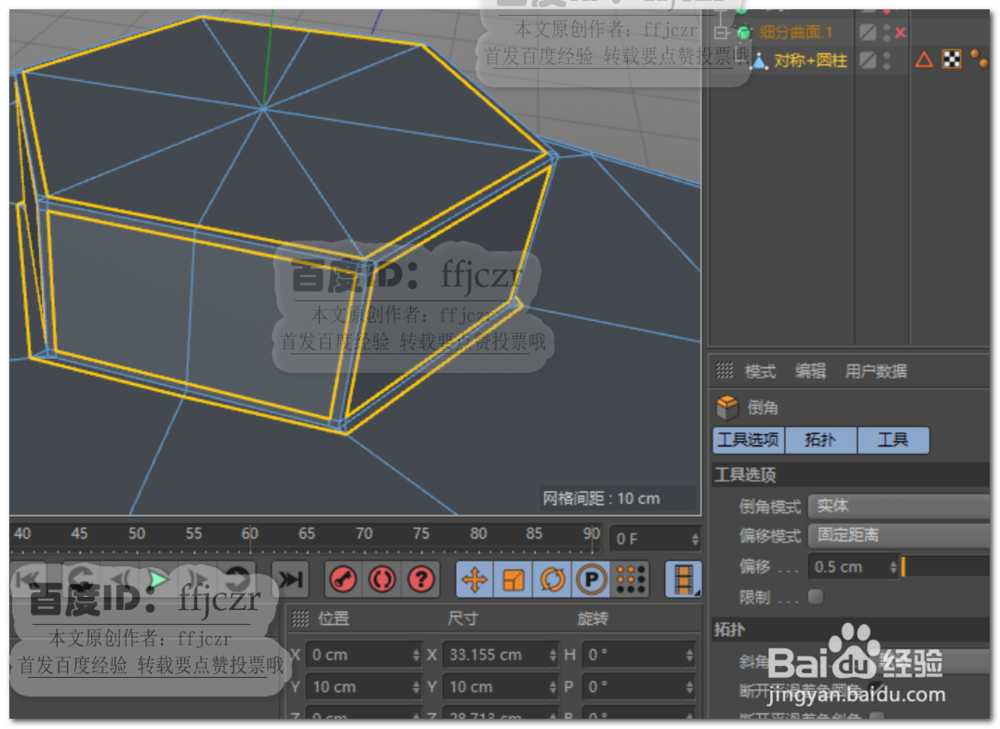The width and height of the screenshot is (1000, 729).
Task: Toggle red X enable on 细分曲面.1
Action: tap(900, 33)
